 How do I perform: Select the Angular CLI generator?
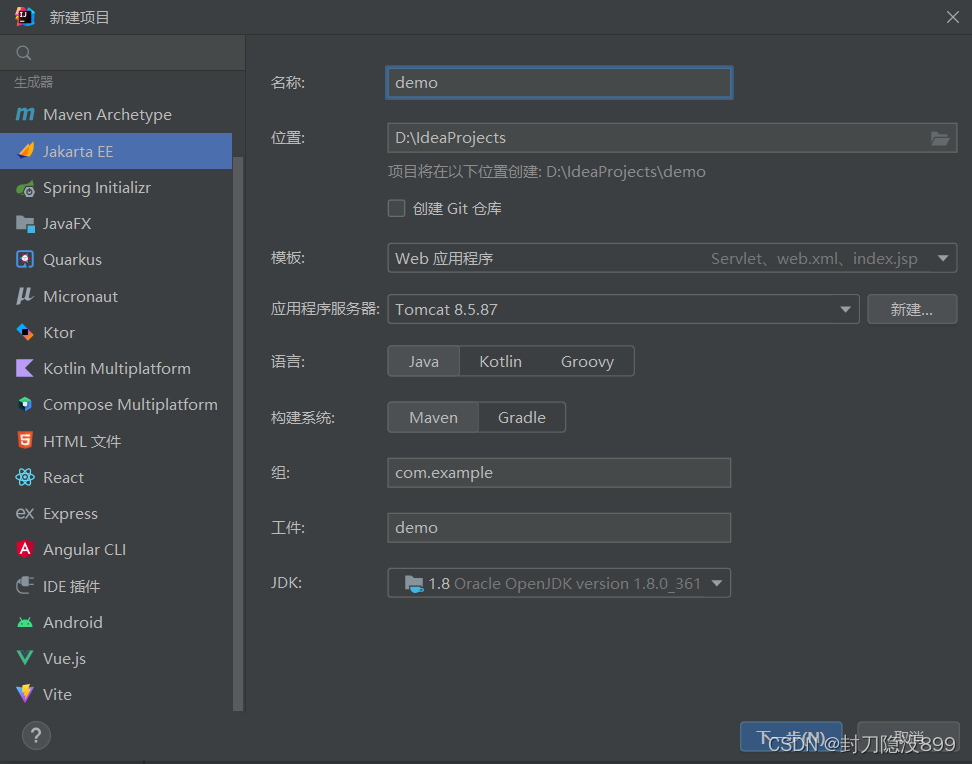click(116, 549)
